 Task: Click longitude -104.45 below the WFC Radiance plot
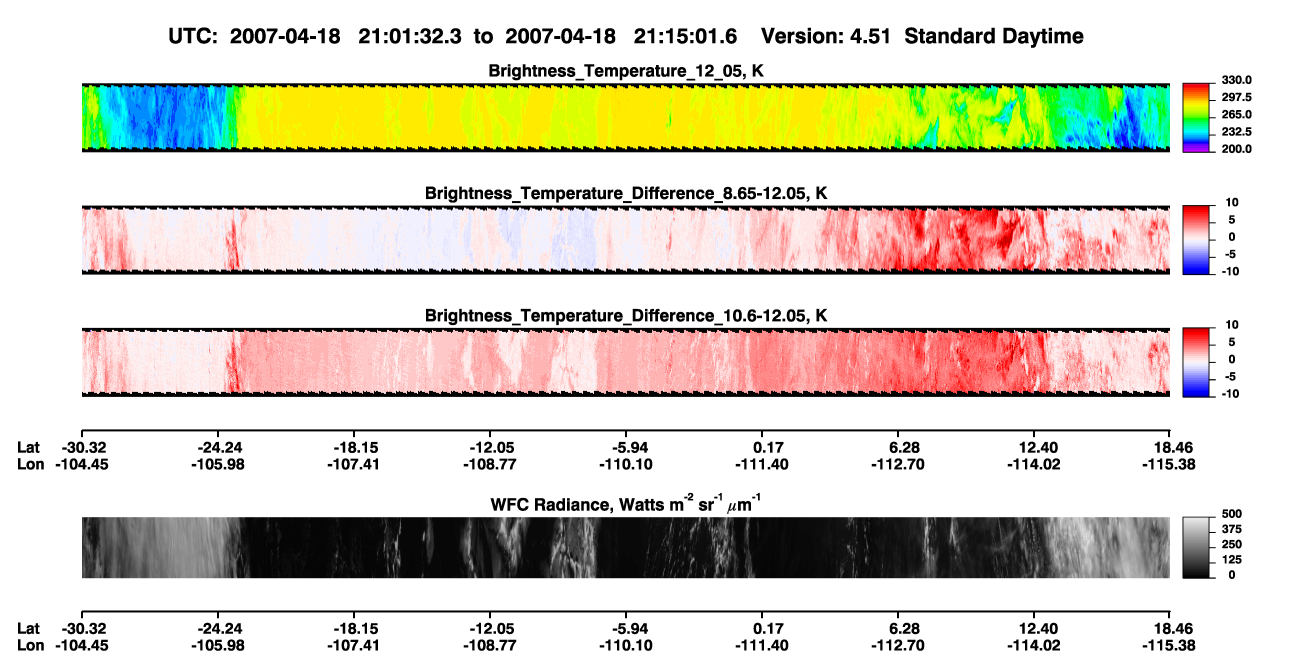pyautogui.click(x=81, y=647)
